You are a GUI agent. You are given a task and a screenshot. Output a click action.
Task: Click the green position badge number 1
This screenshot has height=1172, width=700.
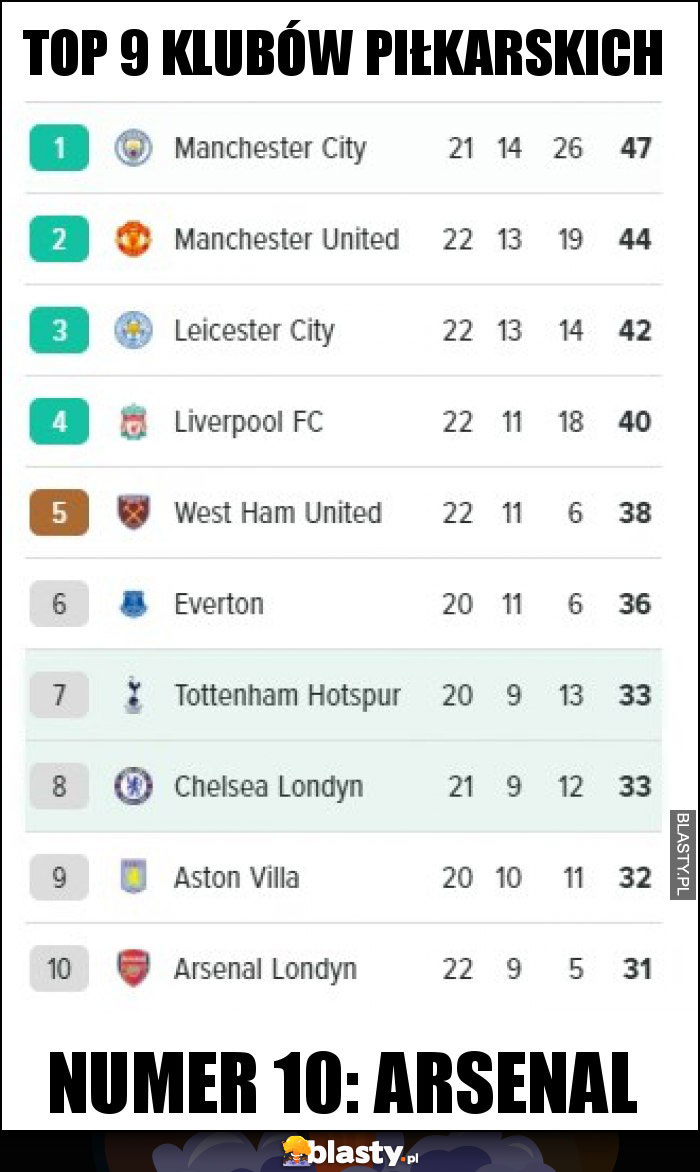[59, 148]
